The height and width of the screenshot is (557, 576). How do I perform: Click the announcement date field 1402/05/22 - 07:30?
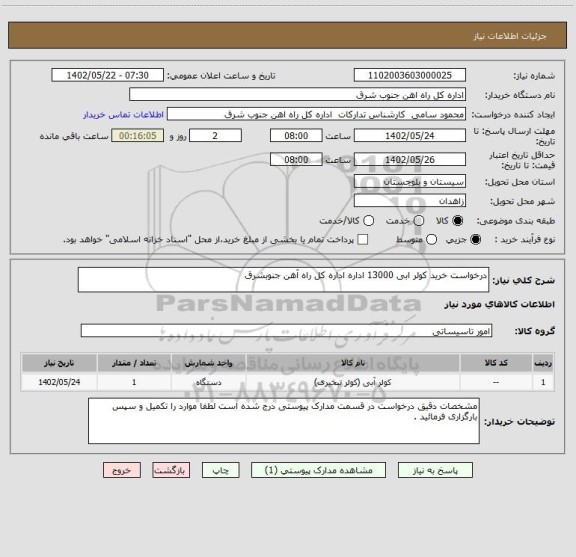coord(108,75)
